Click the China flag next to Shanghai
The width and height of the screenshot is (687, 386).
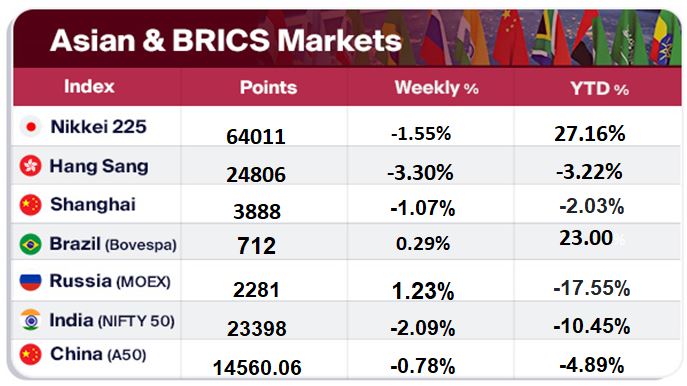(x=31, y=205)
